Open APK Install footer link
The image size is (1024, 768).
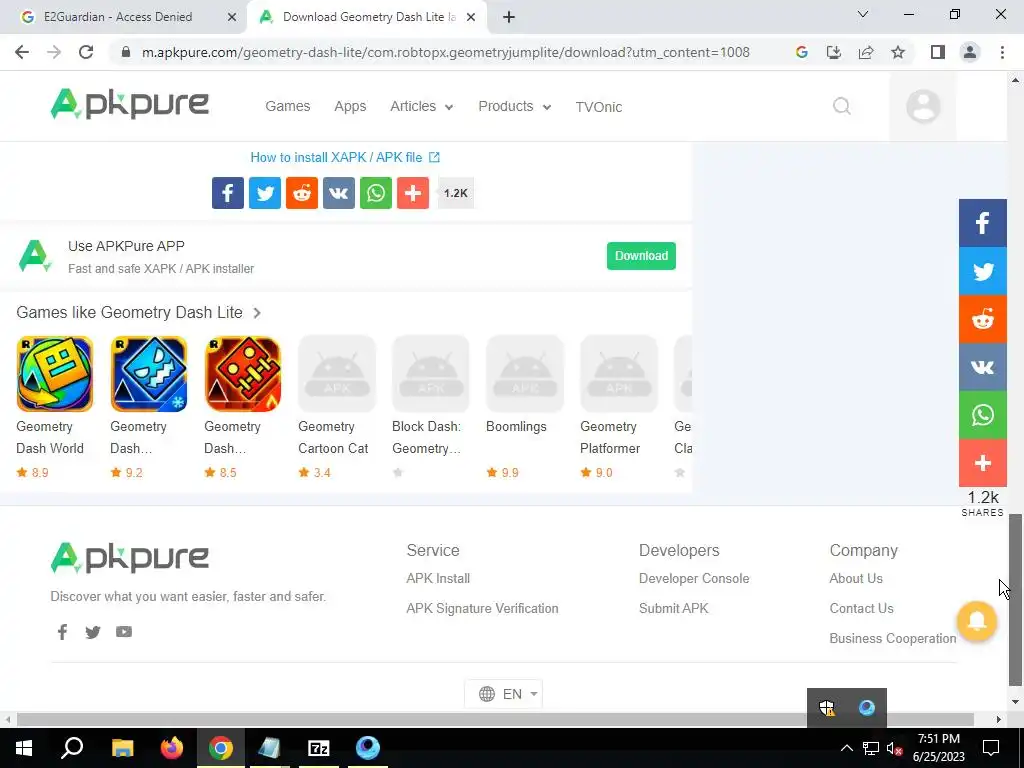(x=438, y=579)
